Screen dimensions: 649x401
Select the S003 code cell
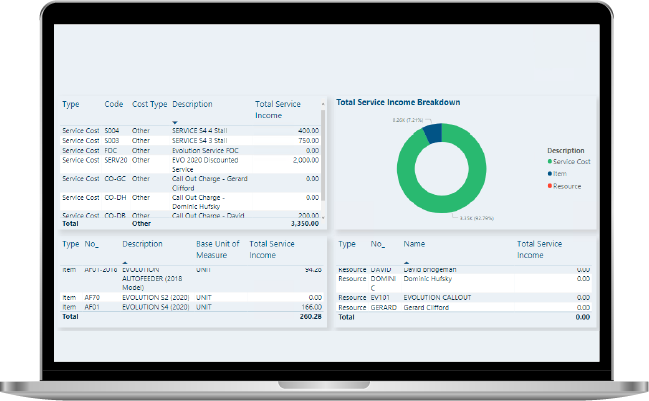[x=112, y=141]
